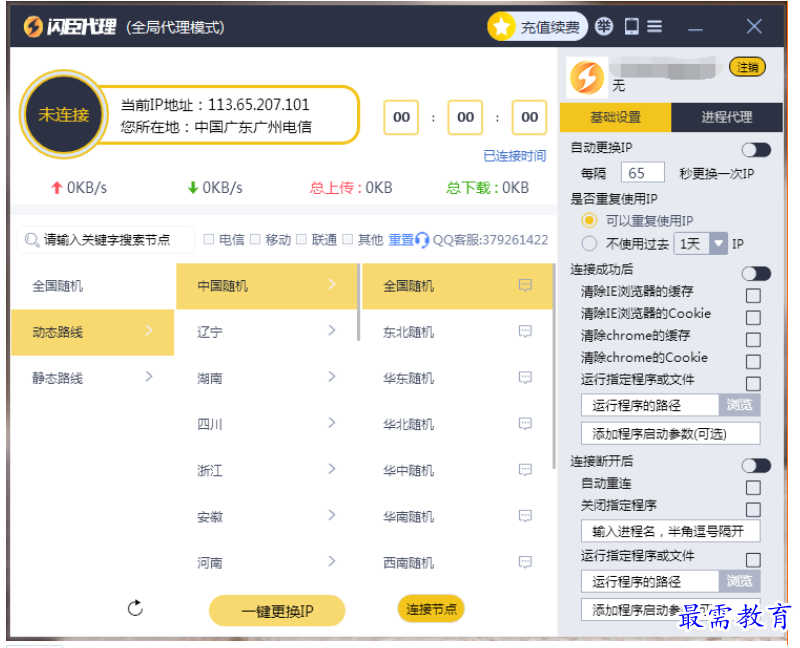Enable 清除chrome的Cookie checkbox
This screenshot has height=648, width=800.
pos(753,361)
